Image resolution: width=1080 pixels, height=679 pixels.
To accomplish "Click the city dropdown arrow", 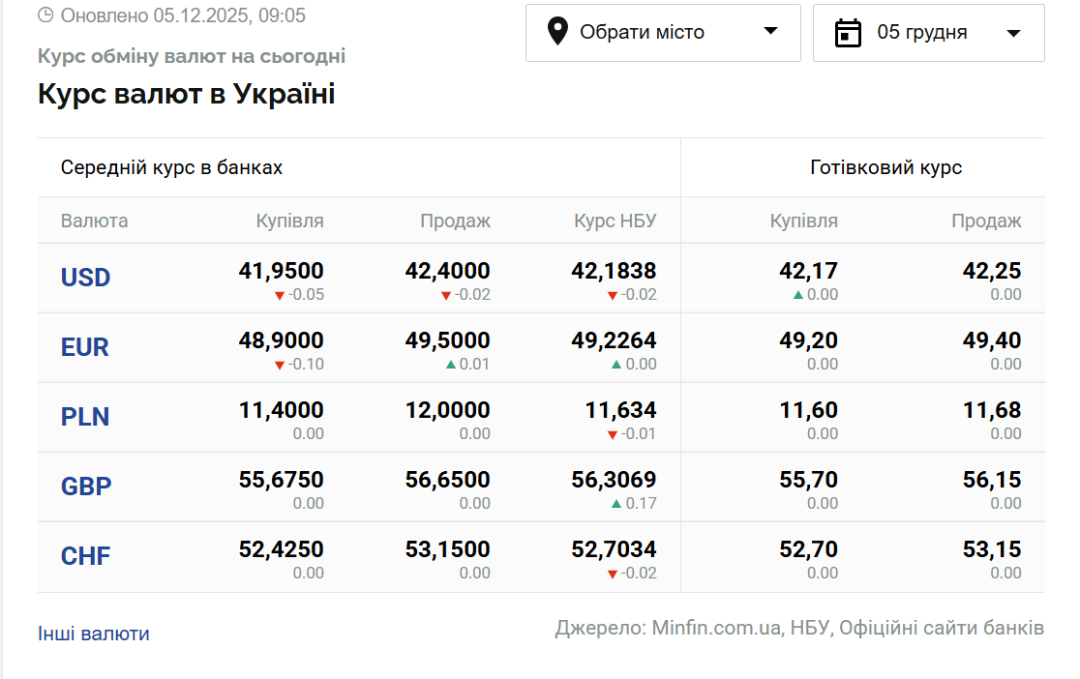I will pyautogui.click(x=770, y=32).
